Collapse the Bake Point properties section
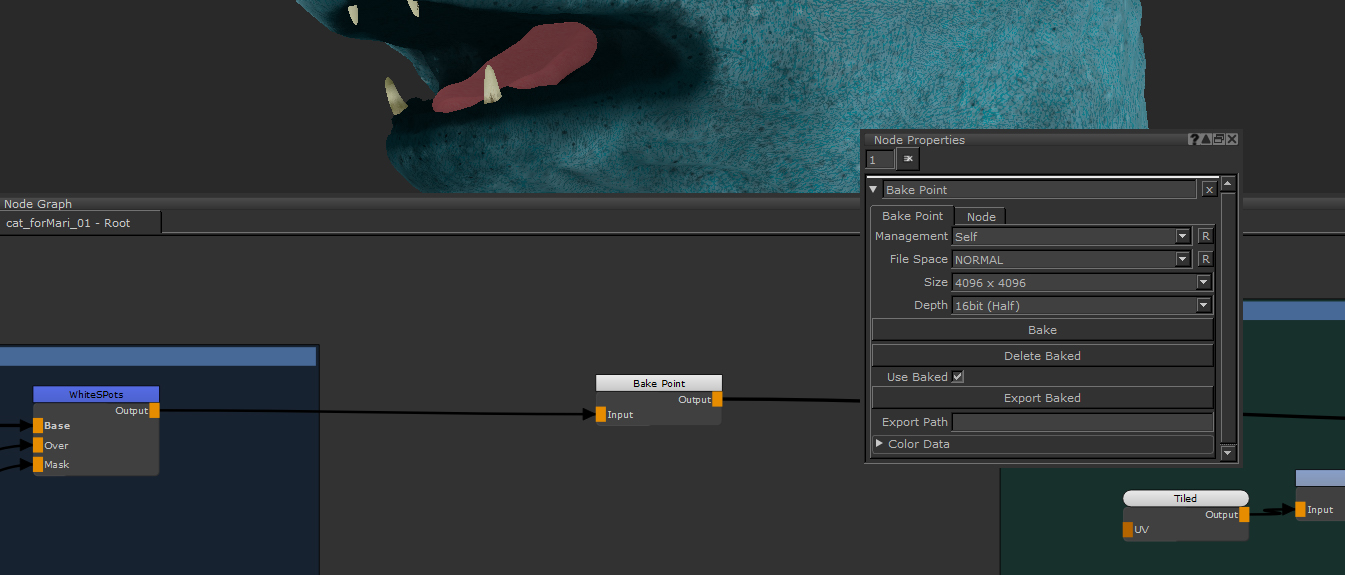 point(874,190)
